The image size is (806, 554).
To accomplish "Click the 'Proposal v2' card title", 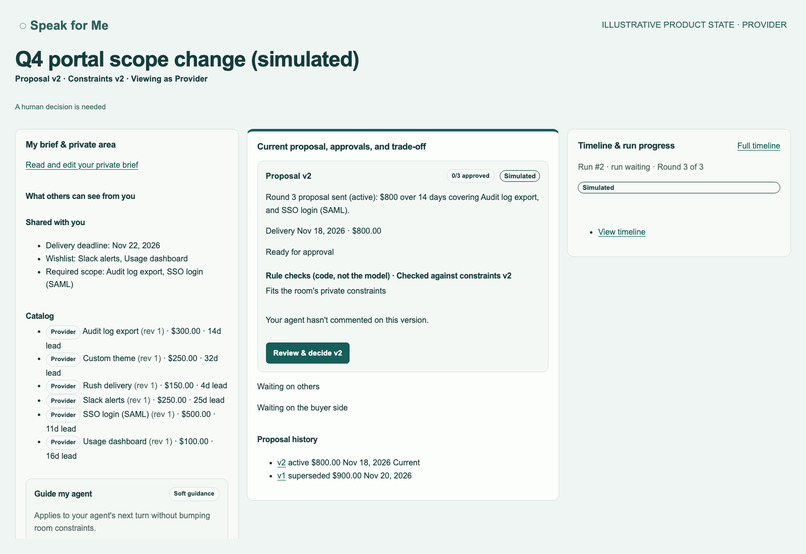I will click(288, 176).
